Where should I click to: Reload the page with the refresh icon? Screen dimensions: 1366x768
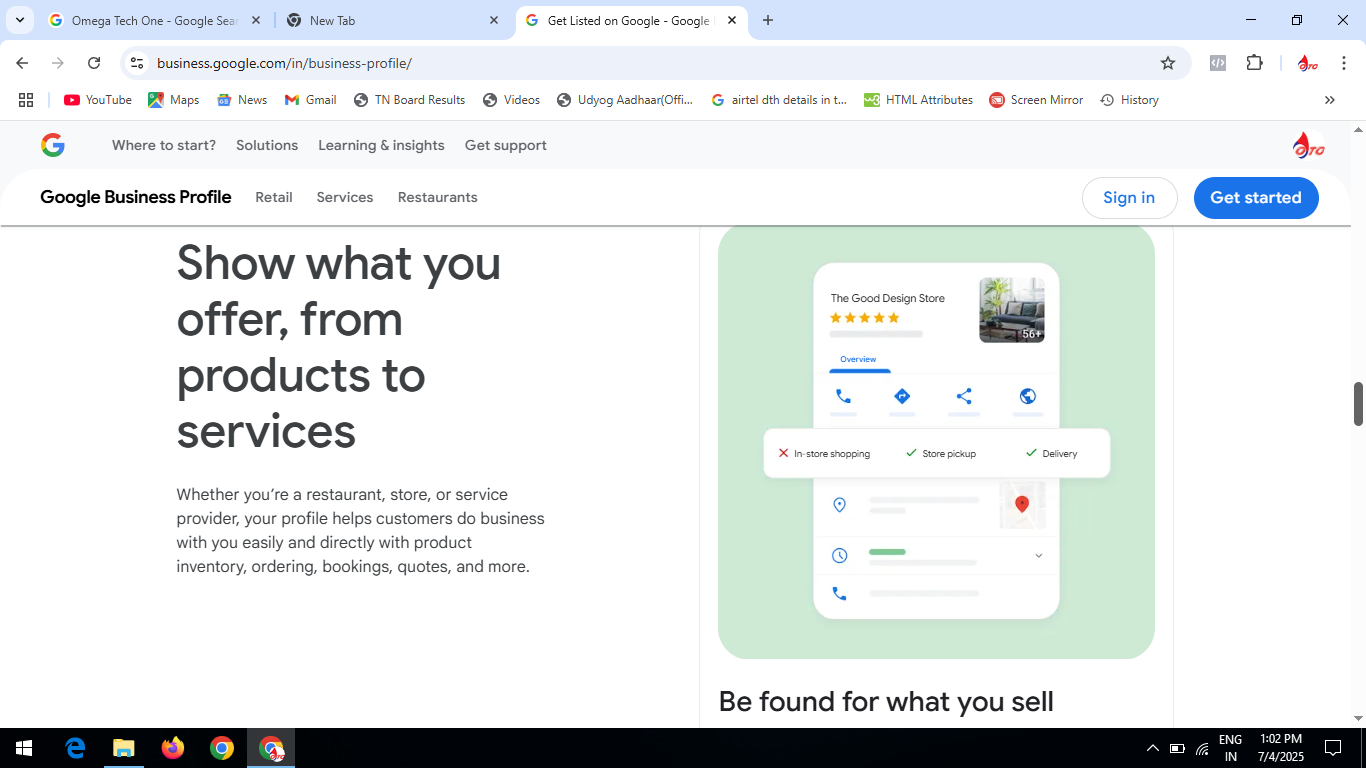pos(94,63)
